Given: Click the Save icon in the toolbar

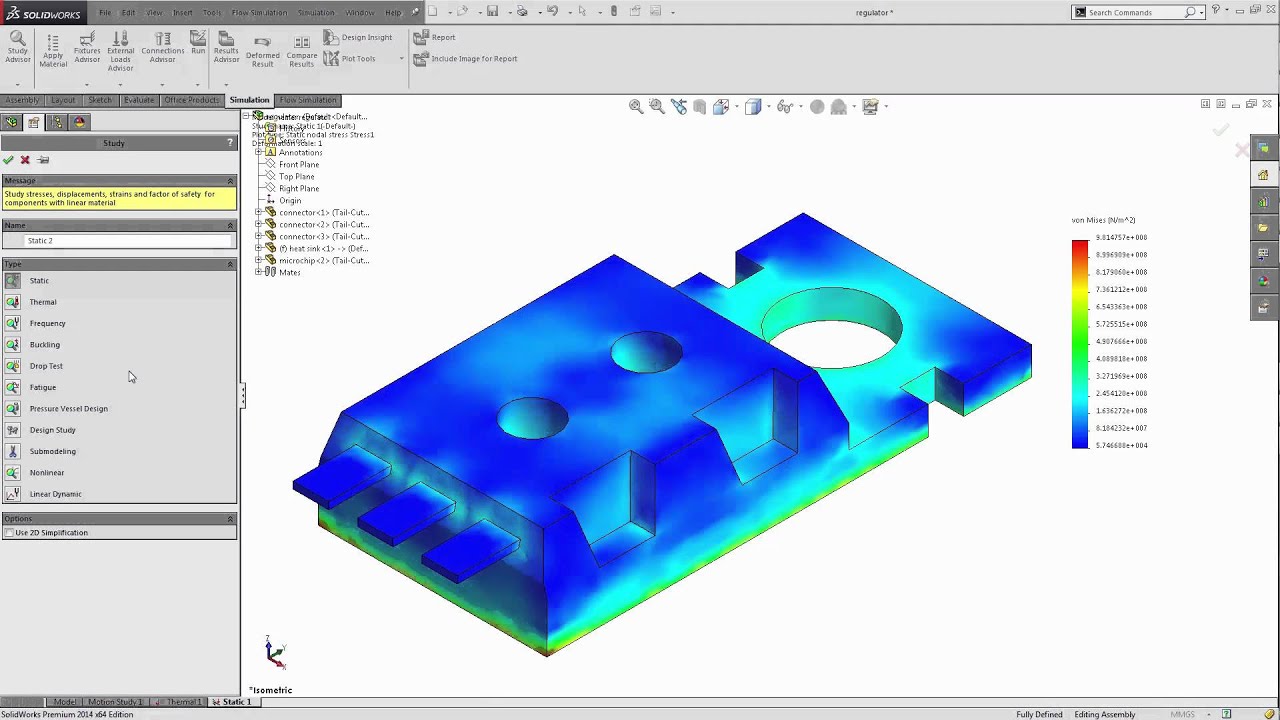Looking at the screenshot, I should (x=492, y=12).
